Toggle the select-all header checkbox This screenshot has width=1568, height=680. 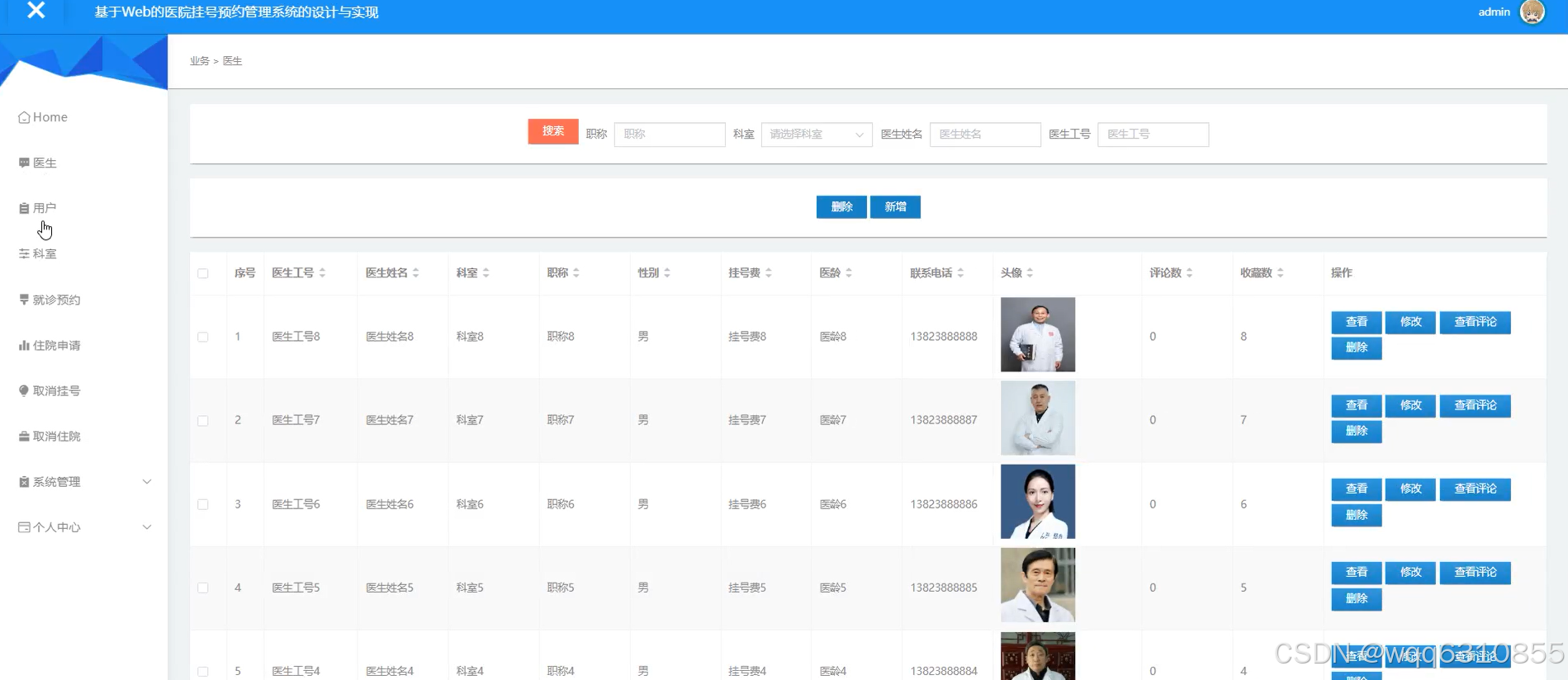[x=203, y=273]
